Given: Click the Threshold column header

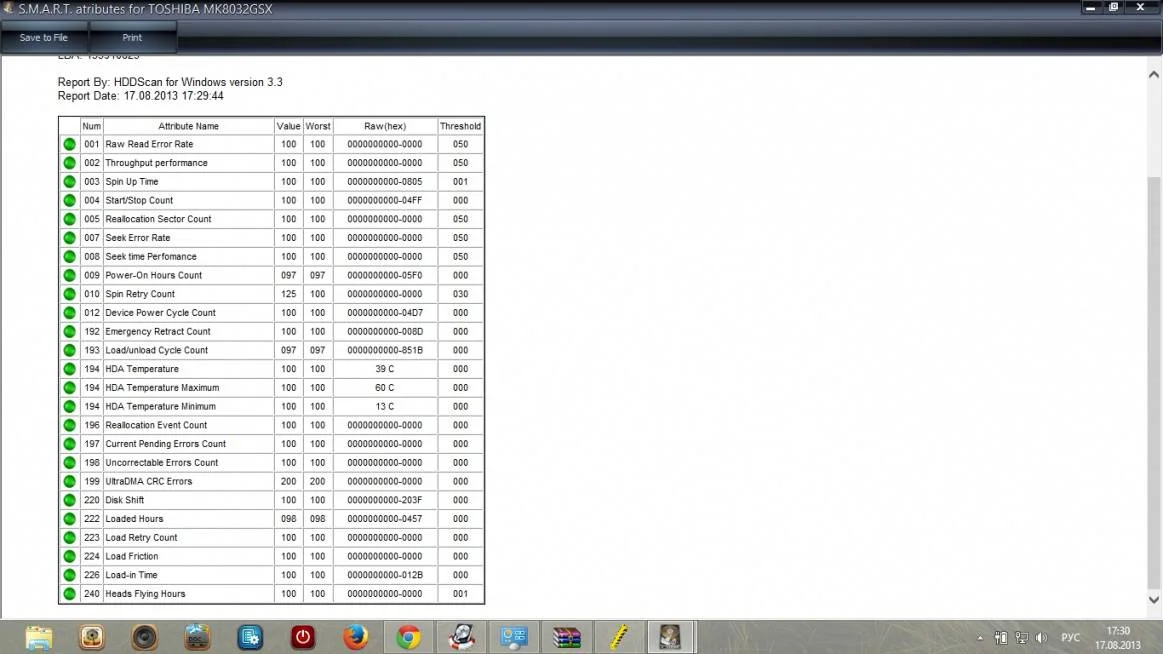Looking at the screenshot, I should pyautogui.click(x=460, y=126).
